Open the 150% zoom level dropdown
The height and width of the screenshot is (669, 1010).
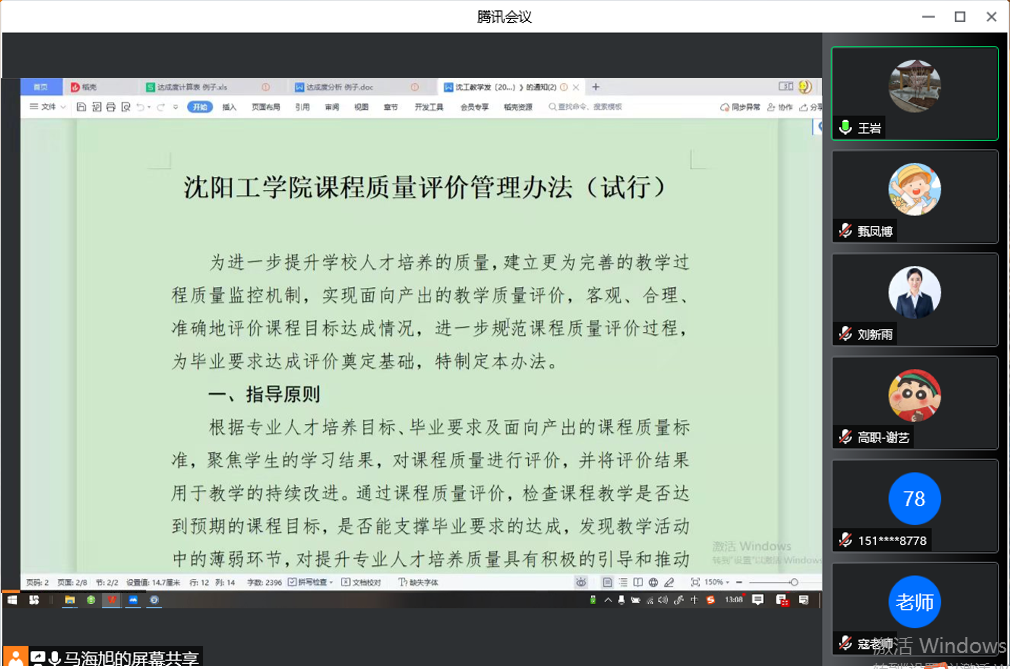(716, 582)
